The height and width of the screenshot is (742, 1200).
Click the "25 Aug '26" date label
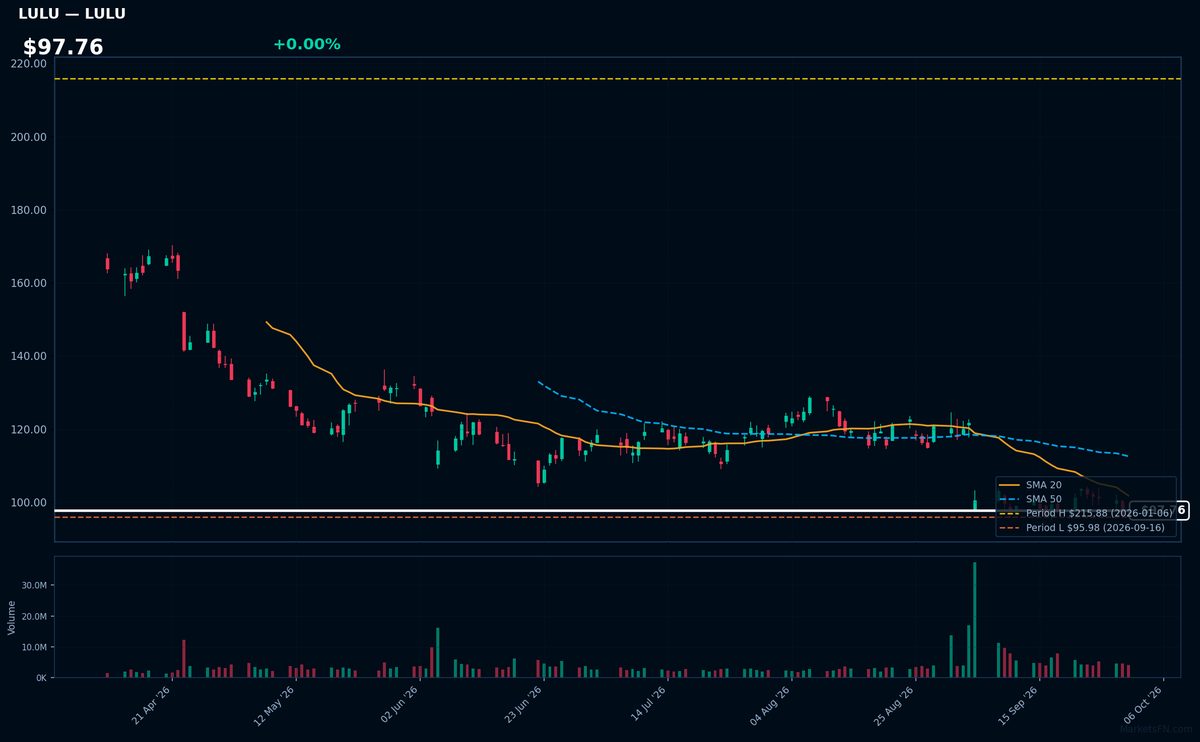(895, 705)
